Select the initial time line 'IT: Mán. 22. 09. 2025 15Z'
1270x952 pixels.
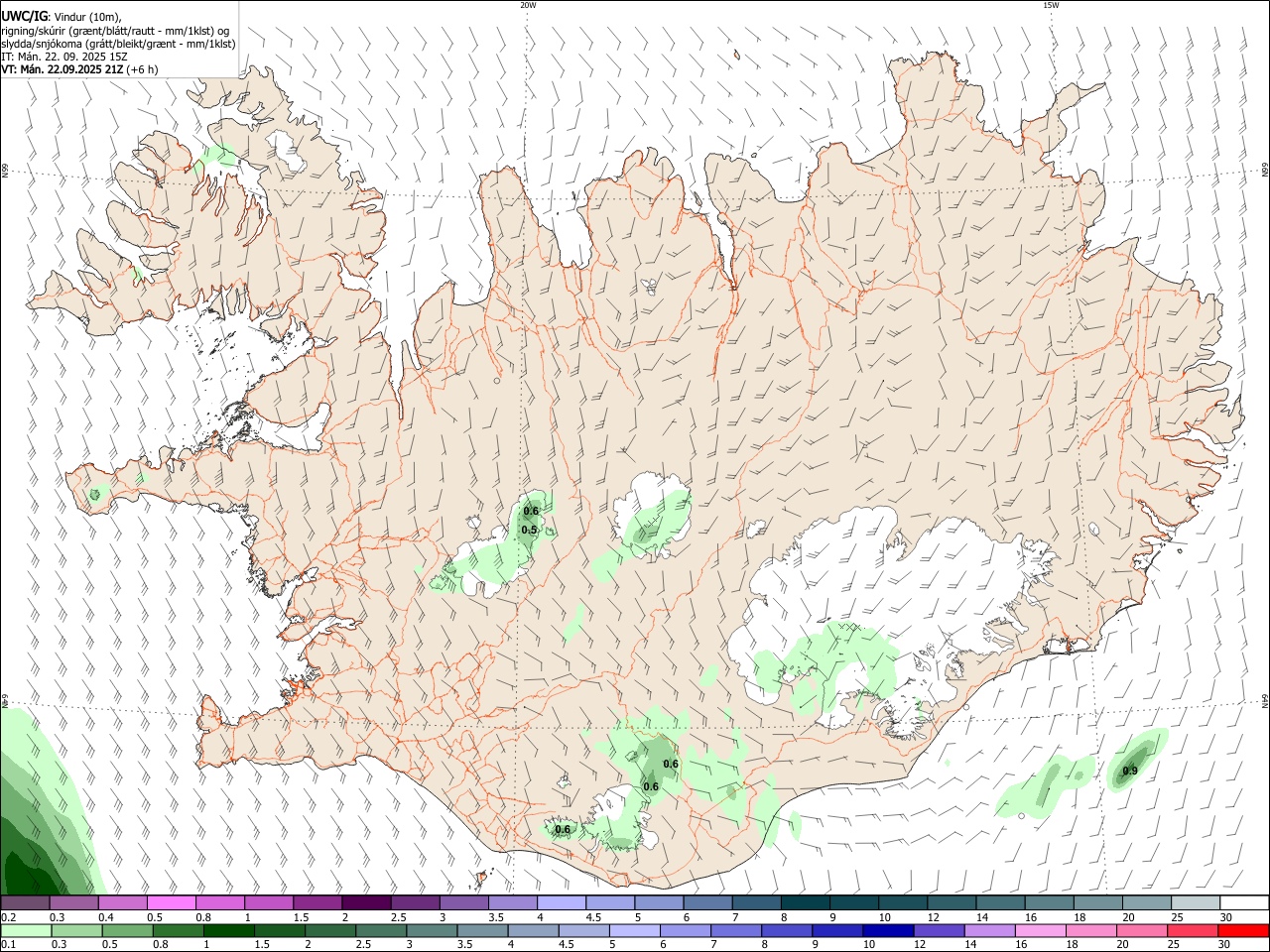(64, 57)
